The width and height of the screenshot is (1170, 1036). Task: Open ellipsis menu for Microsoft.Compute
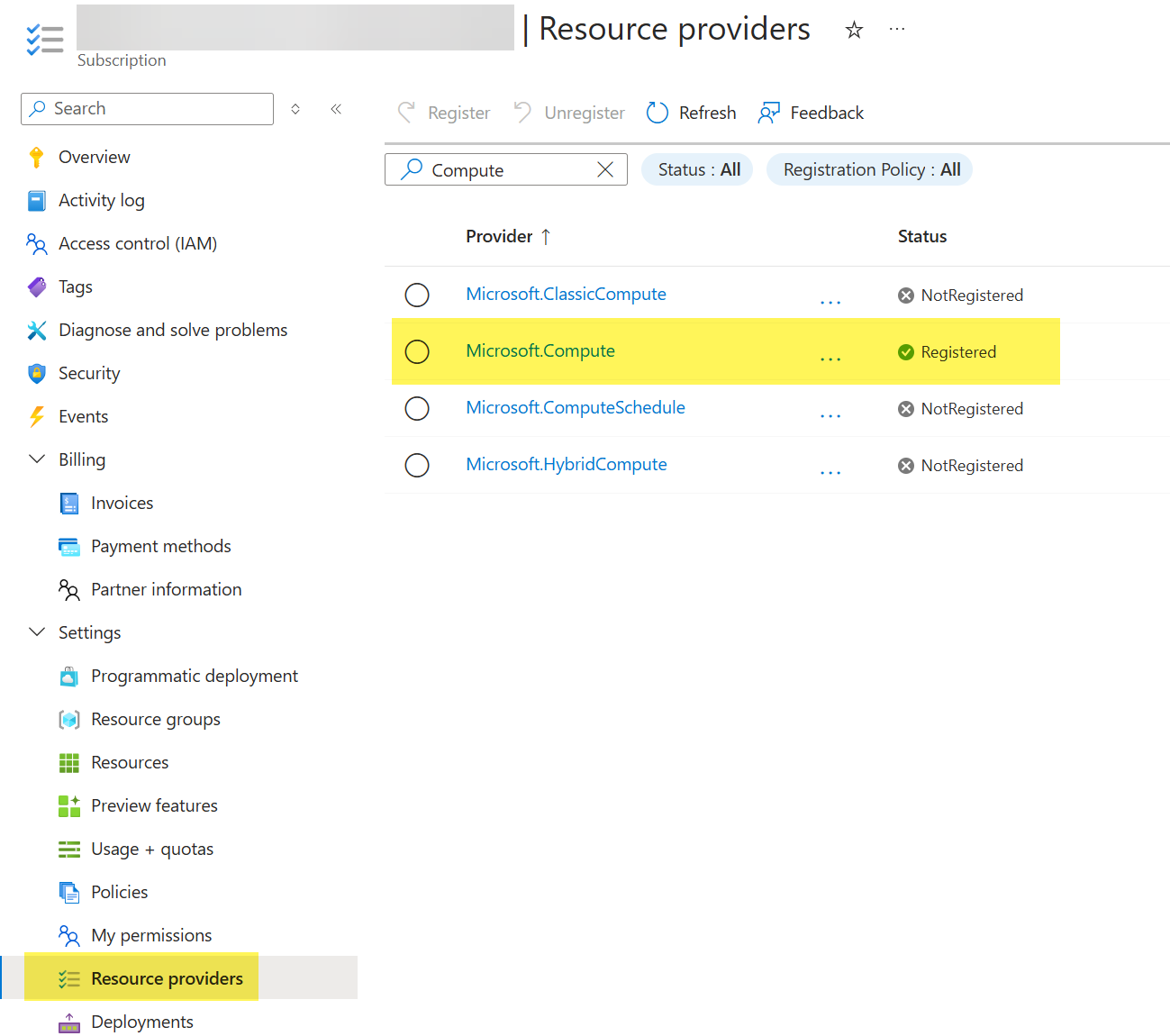click(830, 359)
